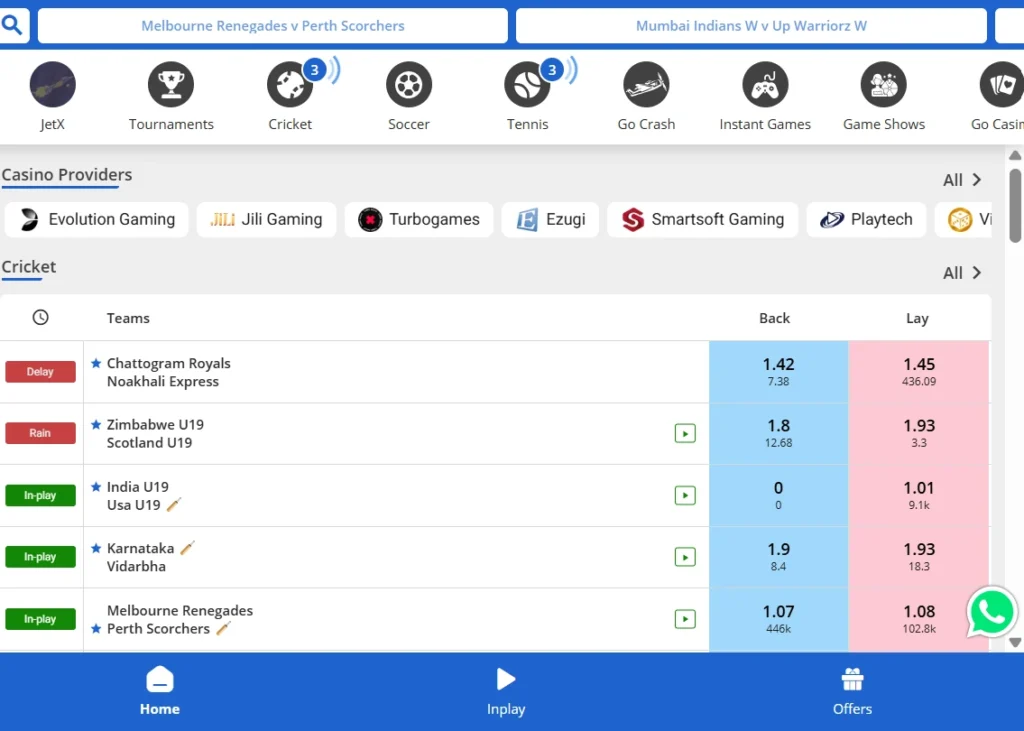Toggle favorite star for Chattogram Royals
1024x731 pixels.
pos(96,364)
